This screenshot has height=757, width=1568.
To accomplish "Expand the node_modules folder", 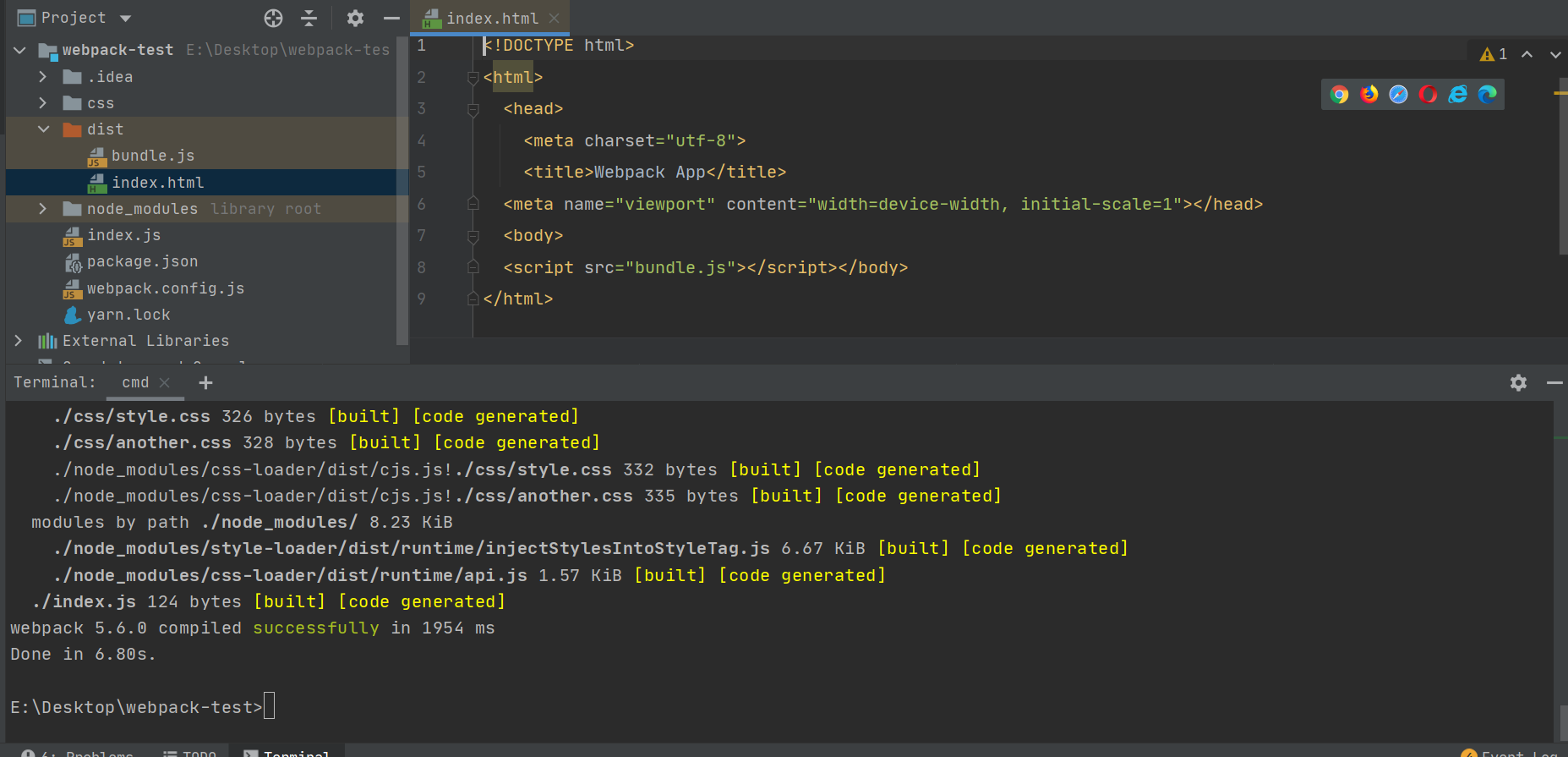I will pyautogui.click(x=43, y=209).
